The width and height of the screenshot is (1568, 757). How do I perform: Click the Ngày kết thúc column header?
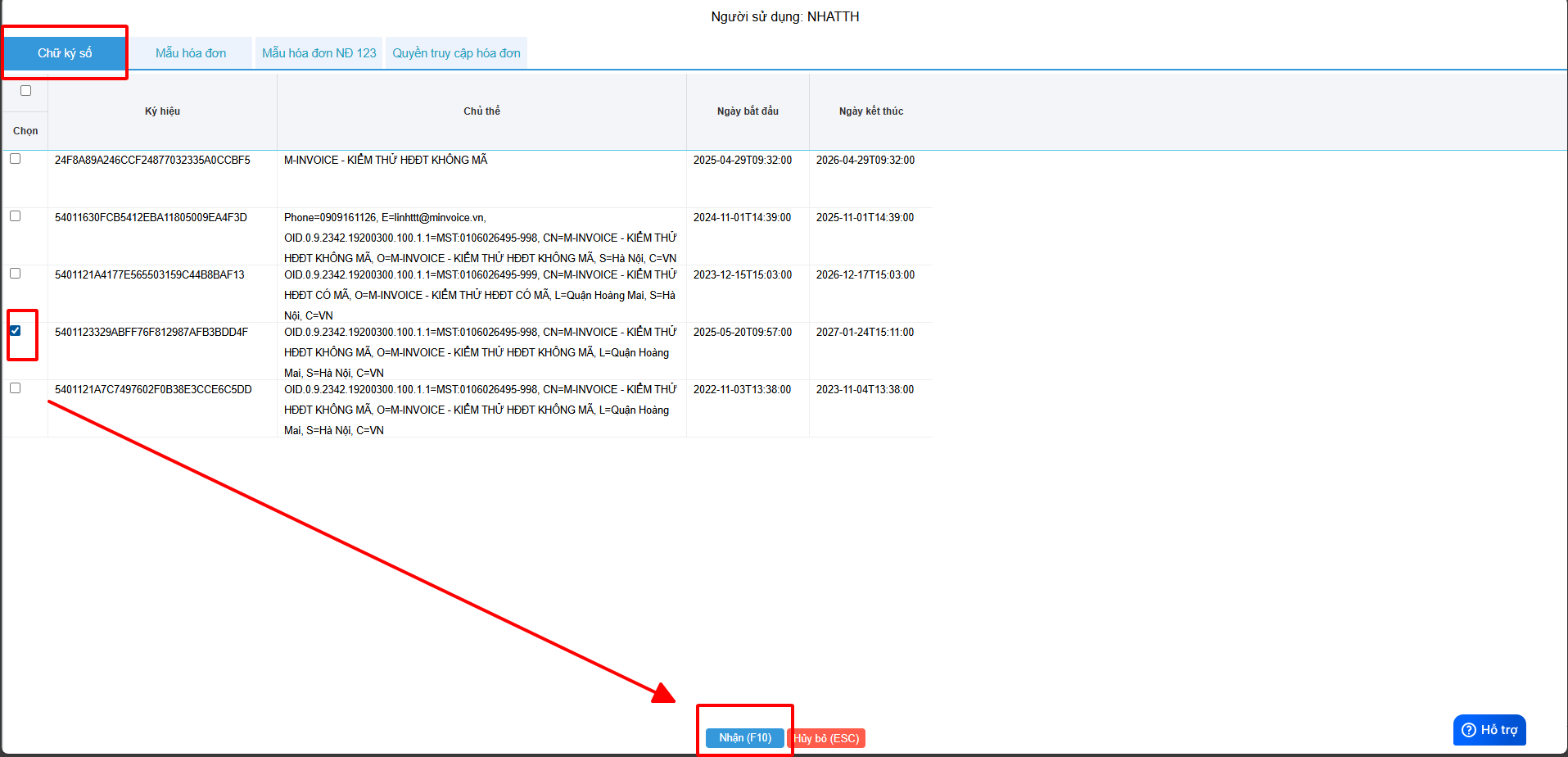870,111
